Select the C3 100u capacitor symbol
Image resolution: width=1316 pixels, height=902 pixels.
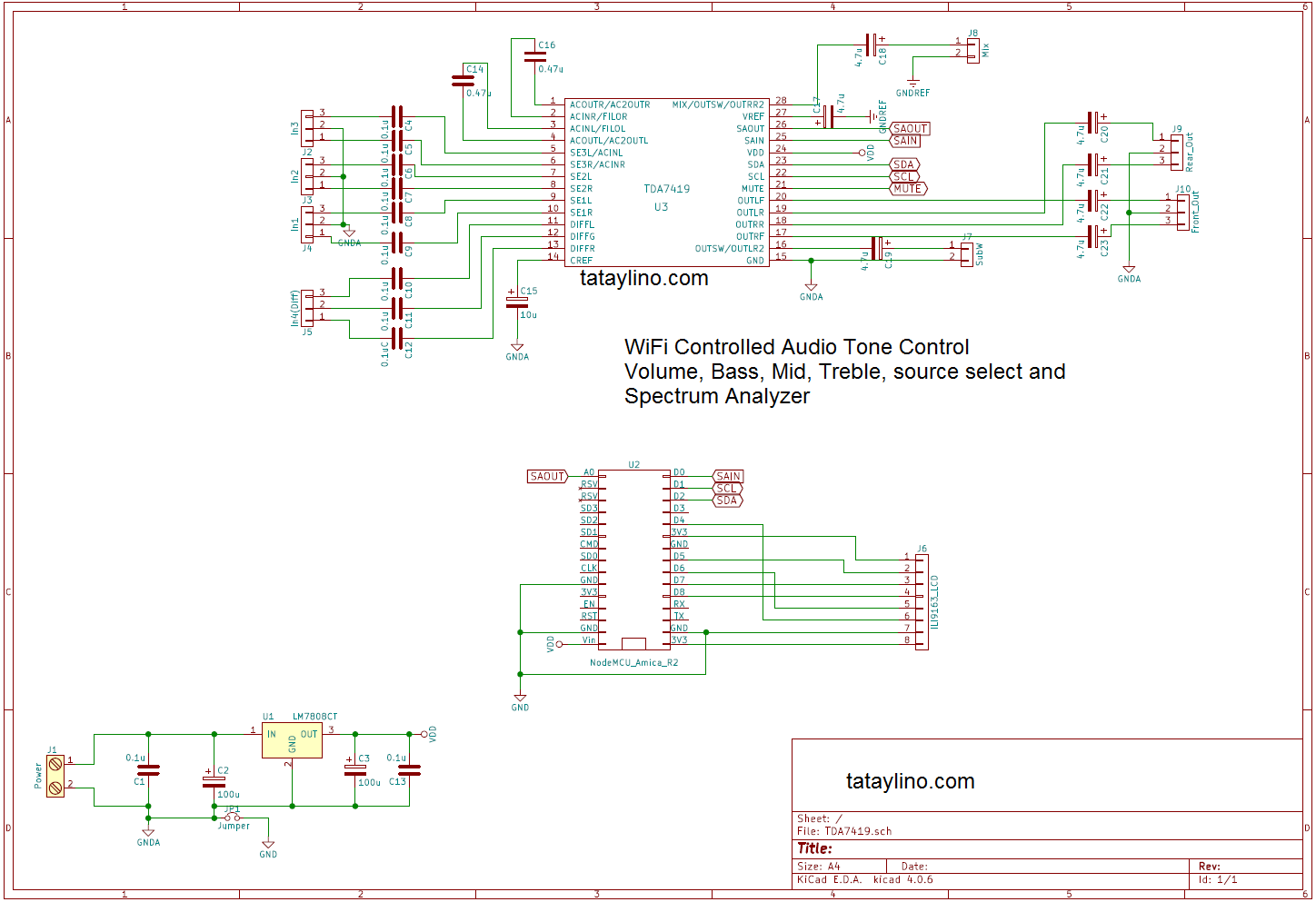(354, 768)
